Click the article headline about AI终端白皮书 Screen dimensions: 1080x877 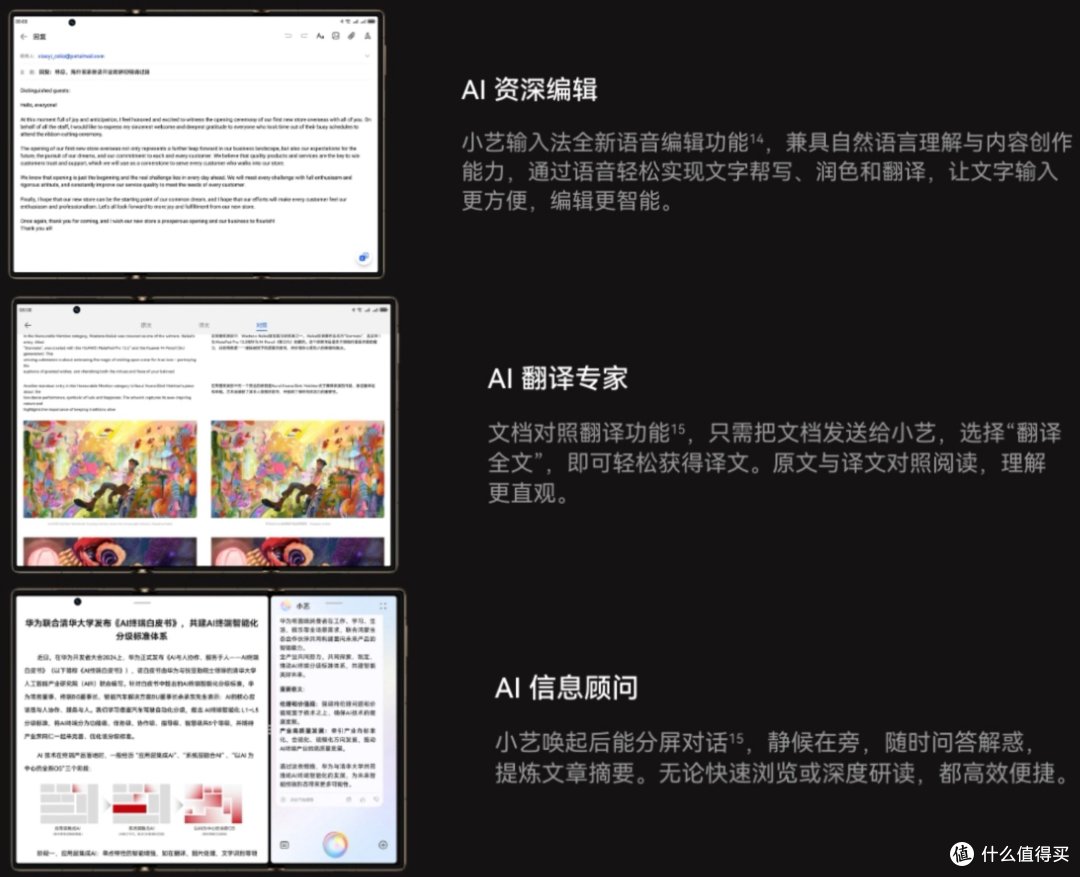[x=141, y=629]
